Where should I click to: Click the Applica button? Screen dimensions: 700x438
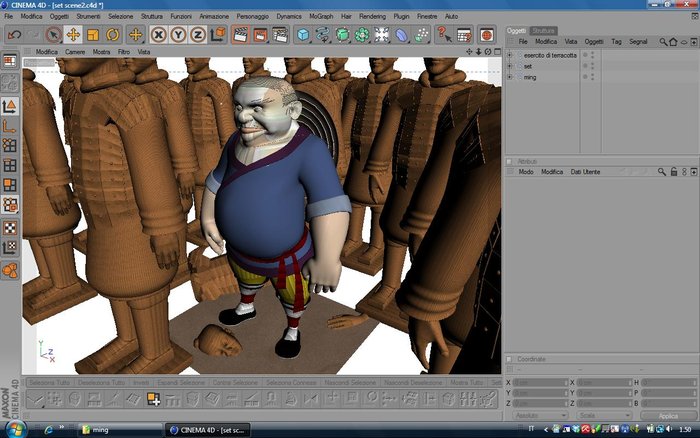tap(668, 415)
